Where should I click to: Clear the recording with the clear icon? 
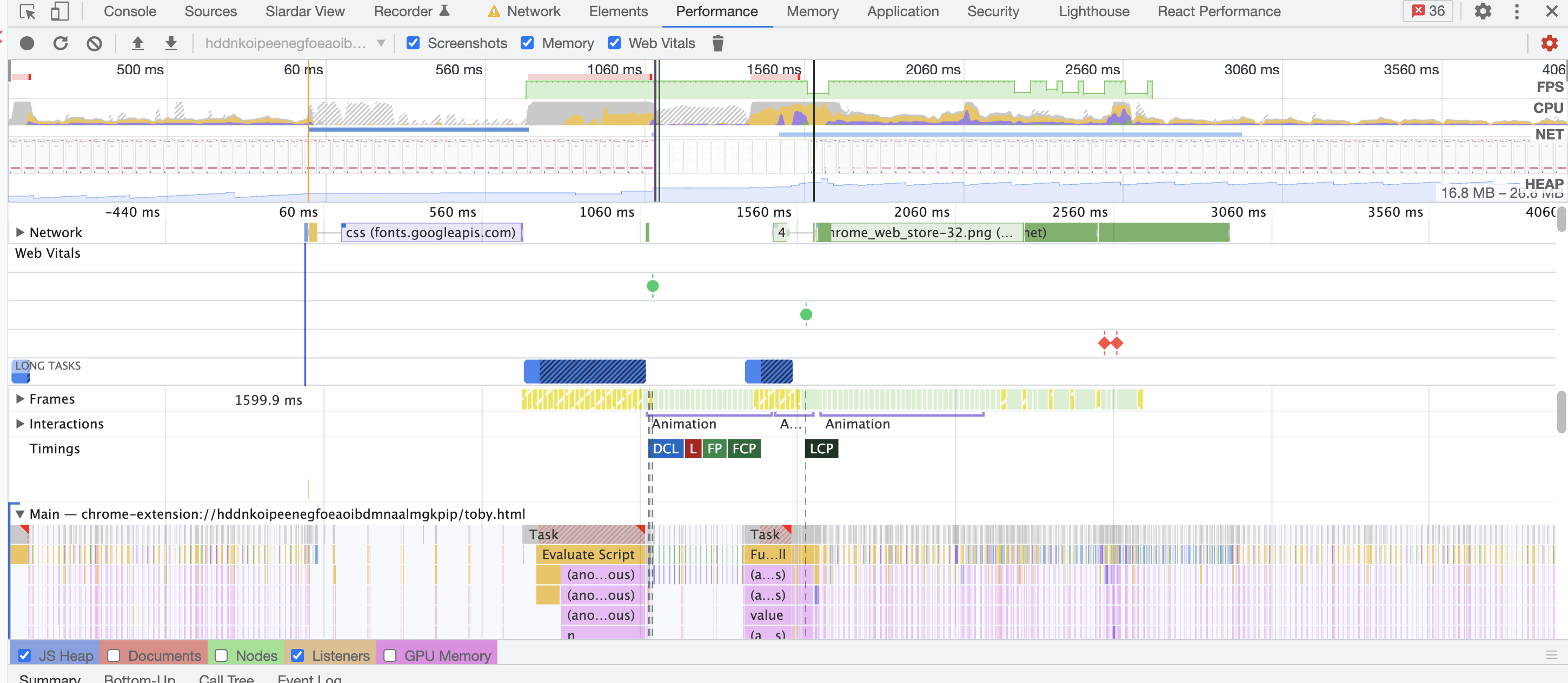point(94,43)
